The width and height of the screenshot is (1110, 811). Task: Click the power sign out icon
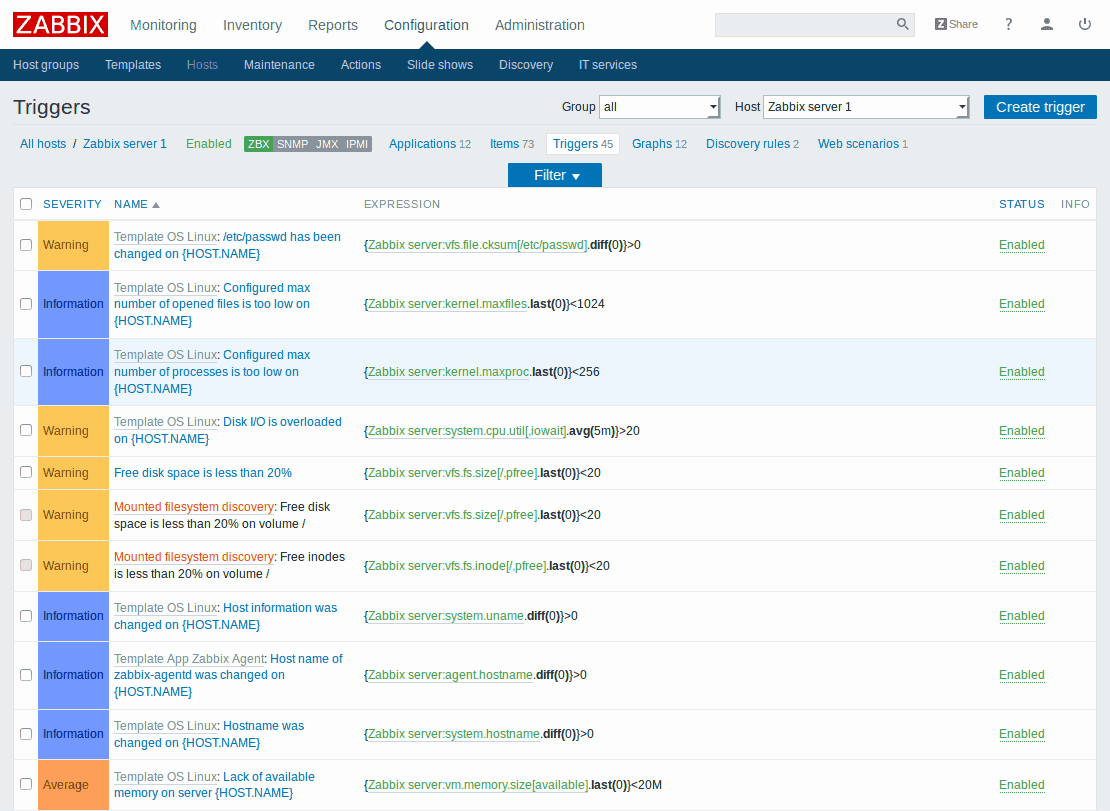tap(1084, 24)
